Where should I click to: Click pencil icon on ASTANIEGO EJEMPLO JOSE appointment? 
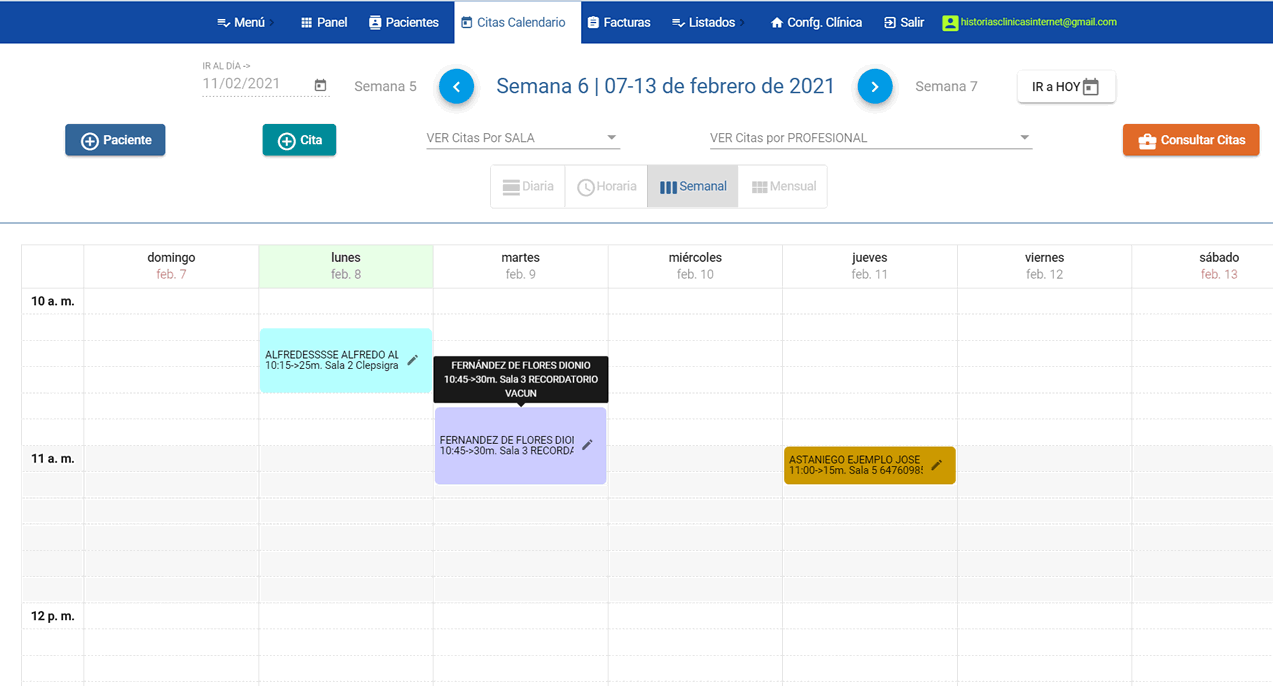(x=936, y=465)
